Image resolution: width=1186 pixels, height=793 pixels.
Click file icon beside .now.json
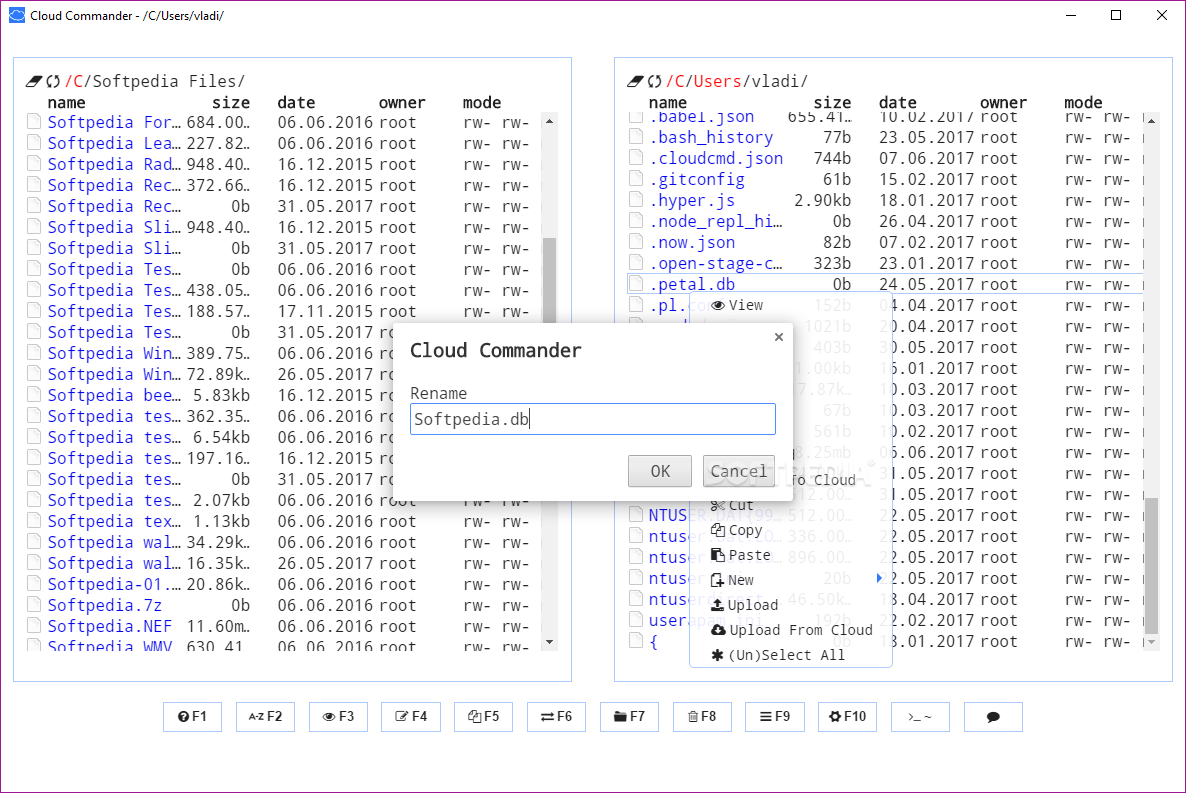pyautogui.click(x=636, y=242)
